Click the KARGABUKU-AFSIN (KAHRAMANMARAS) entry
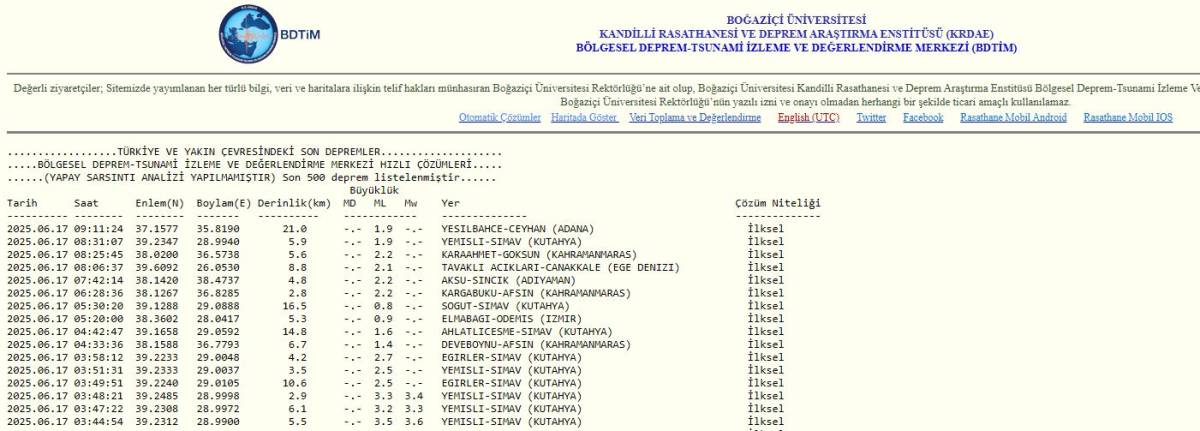 [536, 294]
